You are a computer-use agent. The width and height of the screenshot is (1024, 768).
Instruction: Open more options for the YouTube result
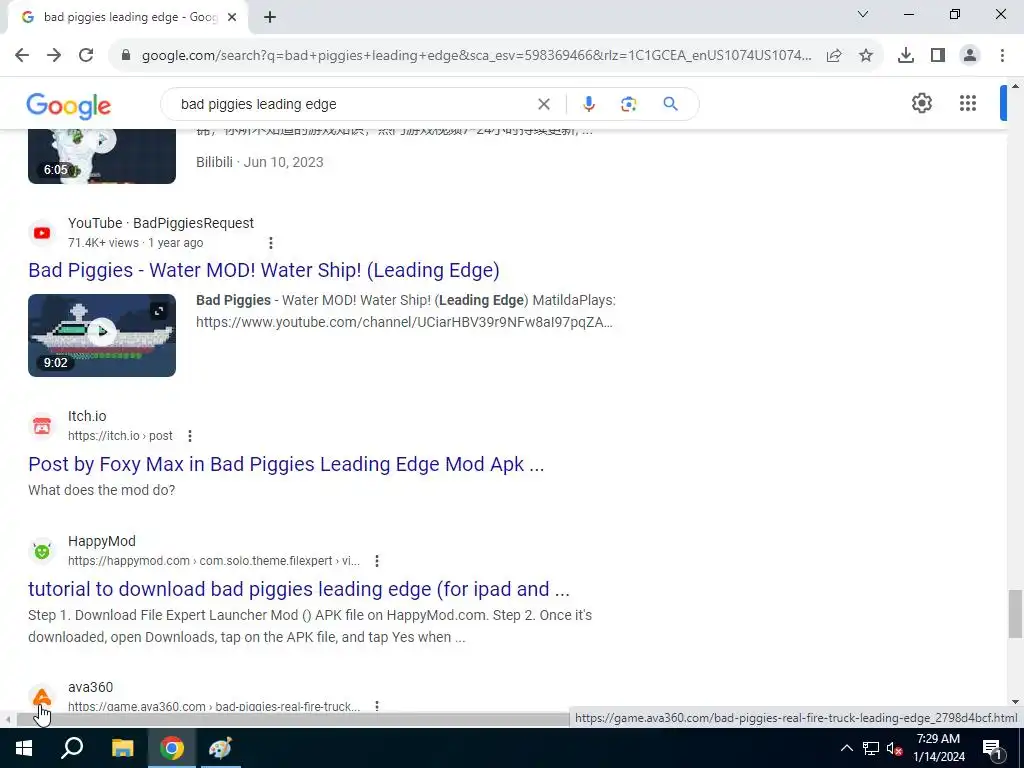pos(270,243)
